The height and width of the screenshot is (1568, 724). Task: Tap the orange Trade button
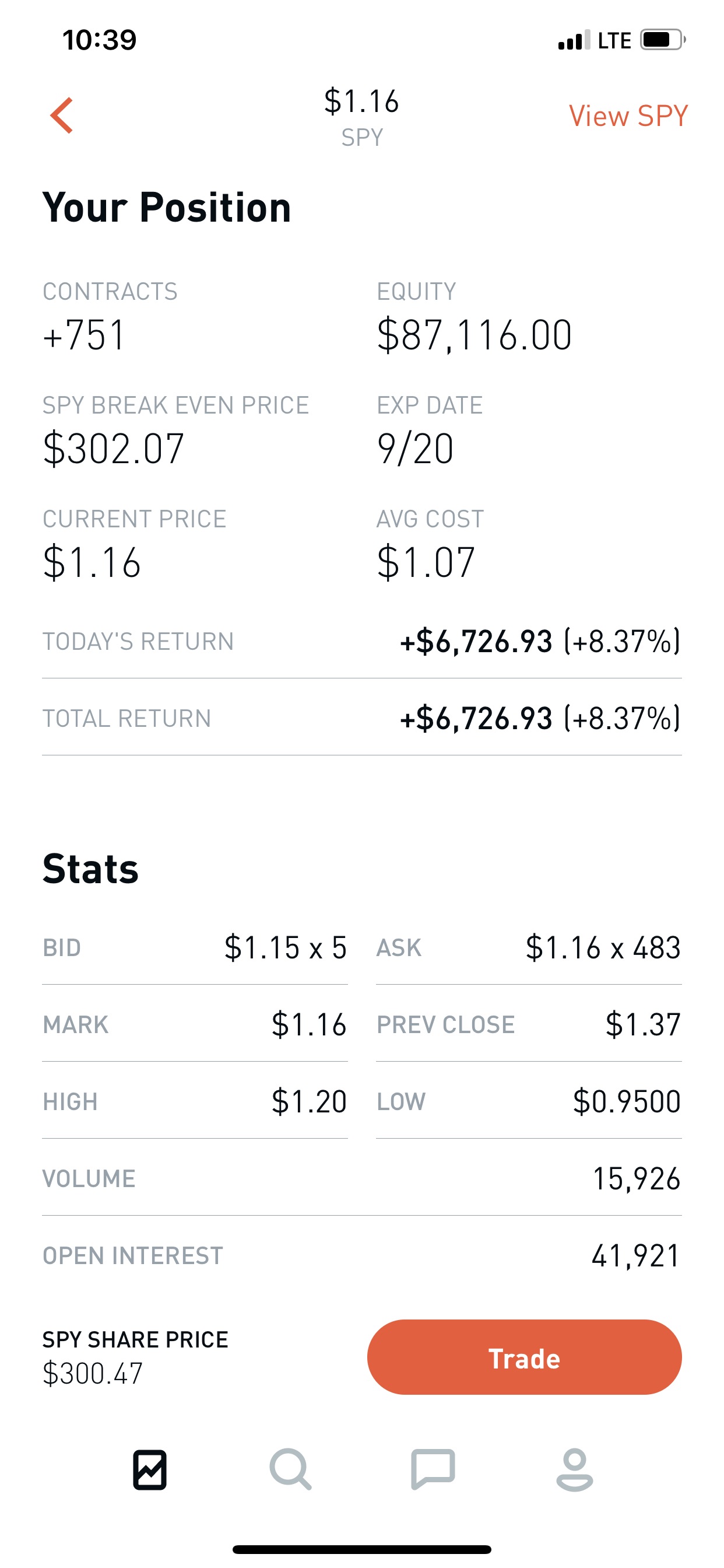click(524, 1357)
